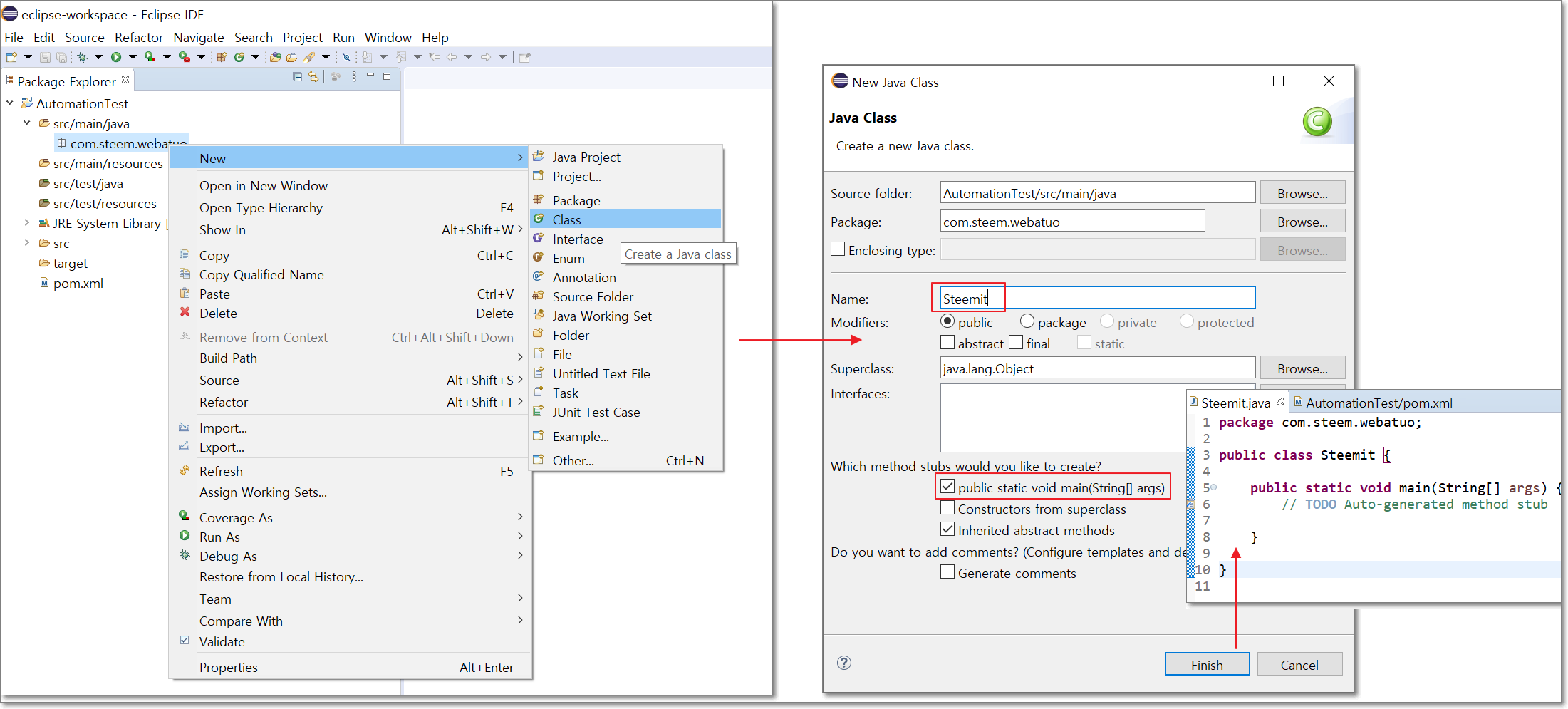Switch to the Steemit.java editor tab

[1235, 403]
